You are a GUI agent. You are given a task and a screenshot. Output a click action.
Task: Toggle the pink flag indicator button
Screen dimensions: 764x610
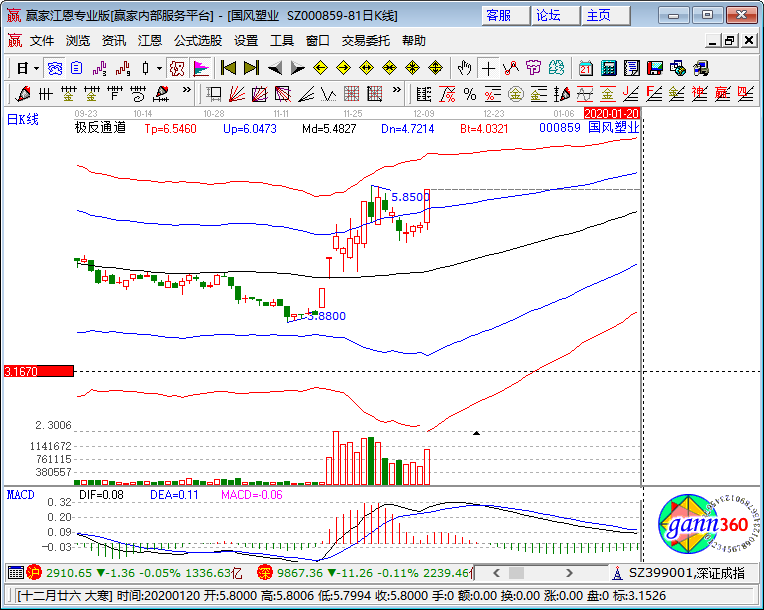coord(201,68)
